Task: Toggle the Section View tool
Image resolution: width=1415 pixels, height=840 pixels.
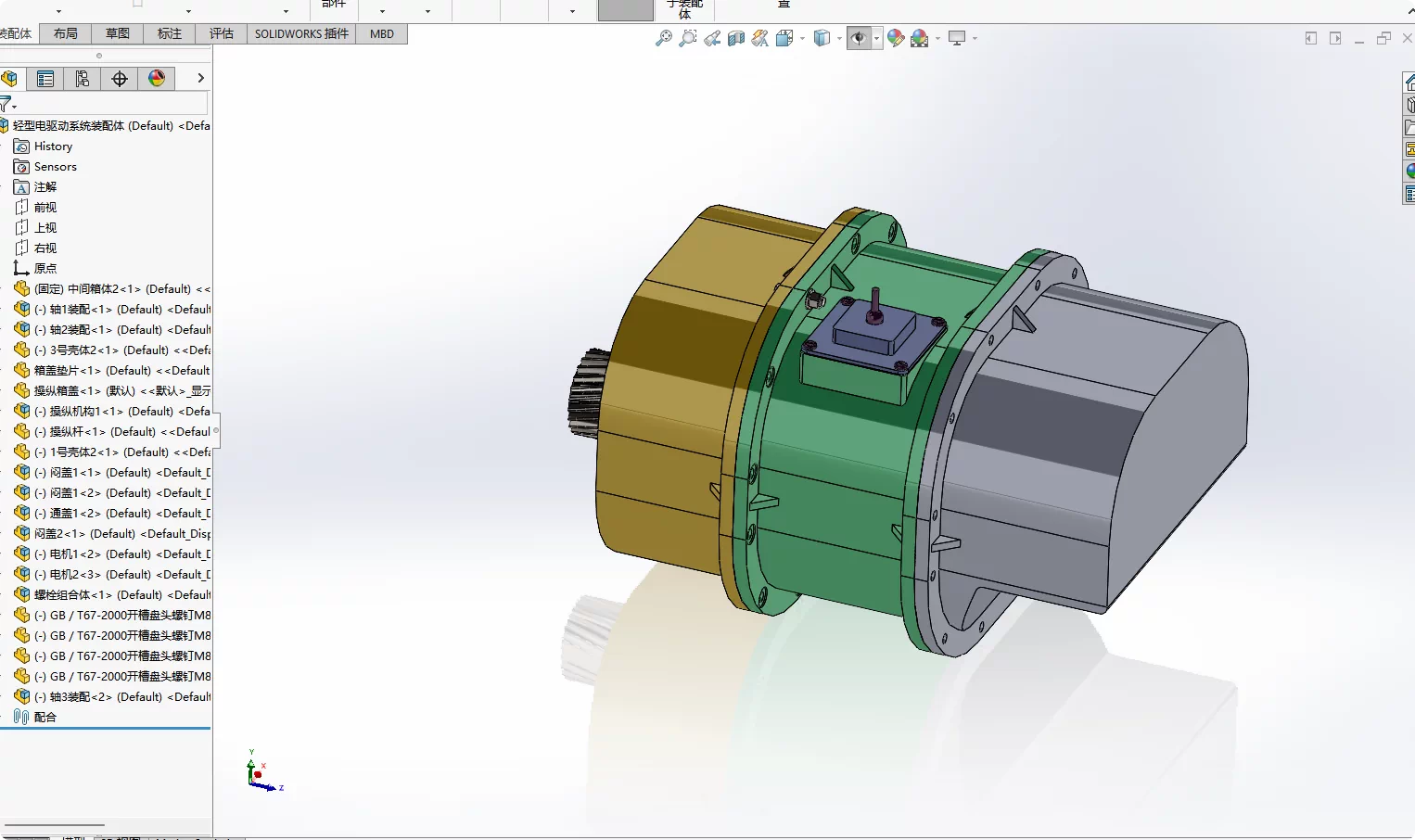Action: coord(736,38)
